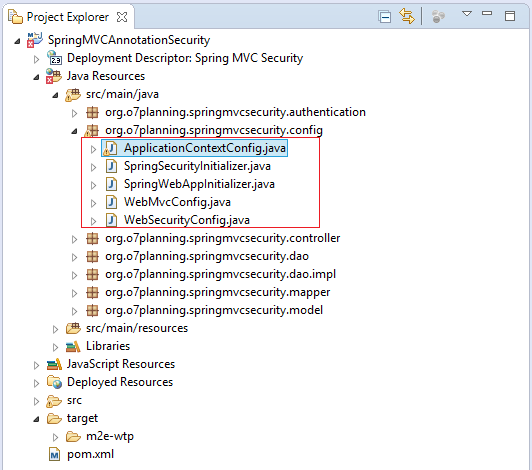The width and height of the screenshot is (532, 470).
Task: Expand SpringWebAppInitializer.java node
Action: point(93,185)
